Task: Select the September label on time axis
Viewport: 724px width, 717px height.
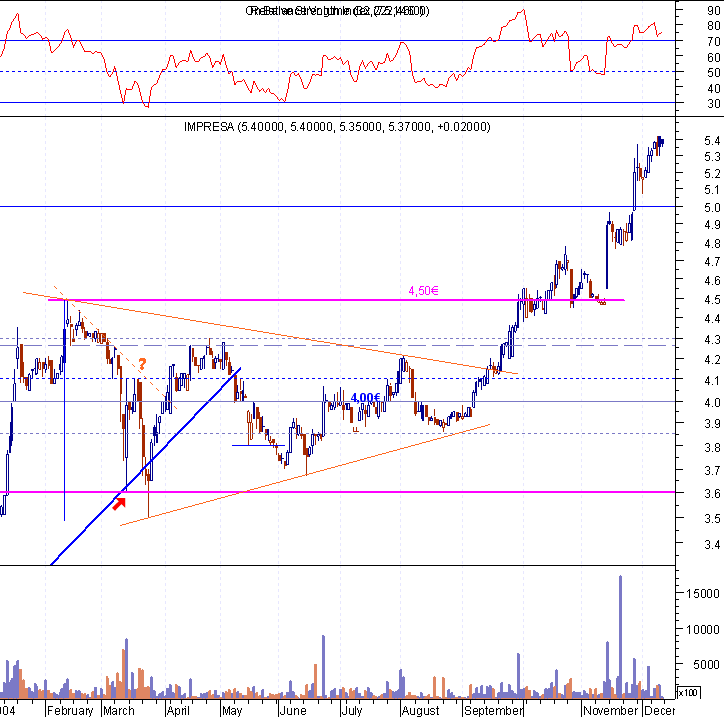Action: [x=493, y=711]
